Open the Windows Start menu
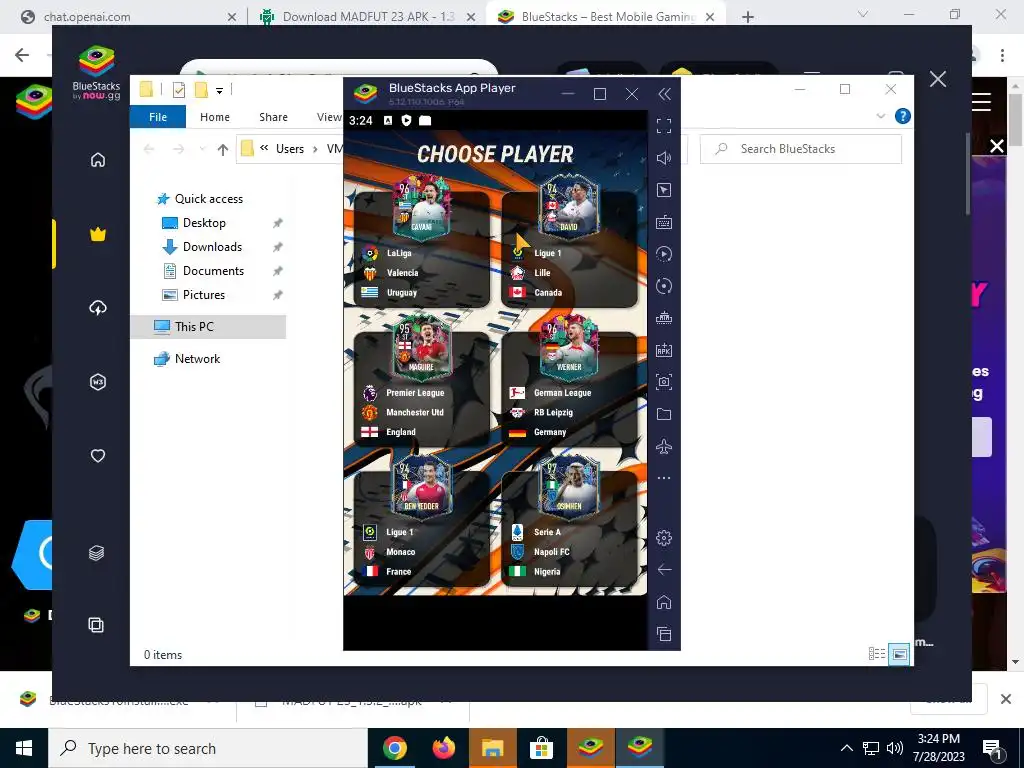 coord(24,748)
